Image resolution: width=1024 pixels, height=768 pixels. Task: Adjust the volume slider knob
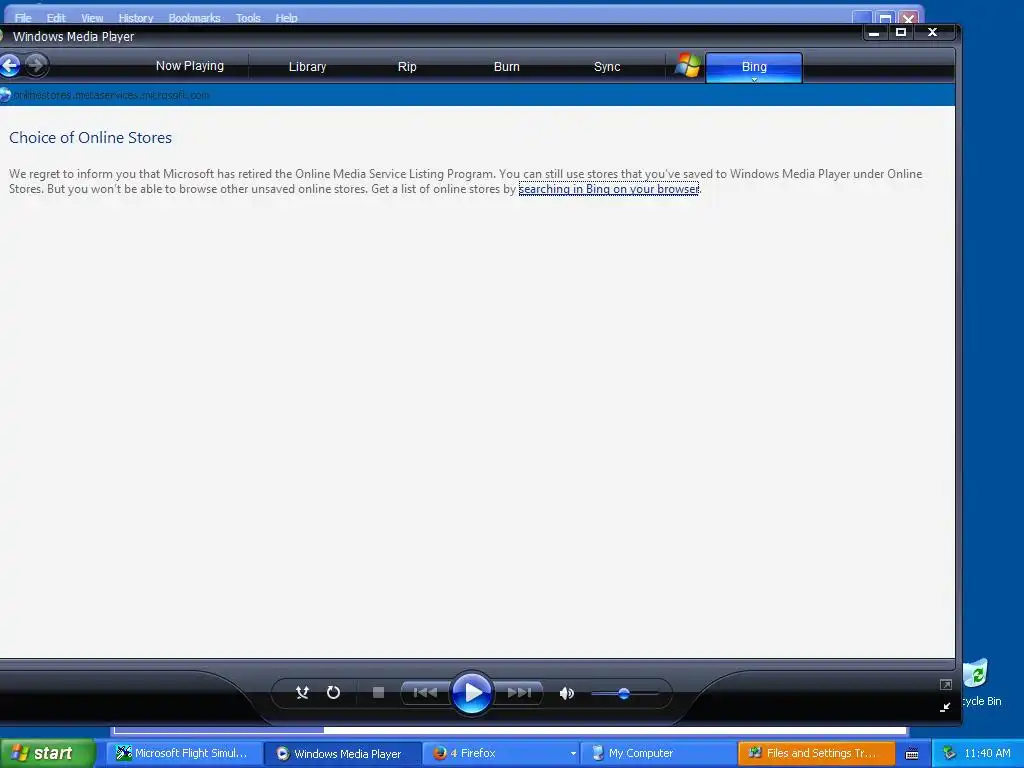(x=624, y=694)
